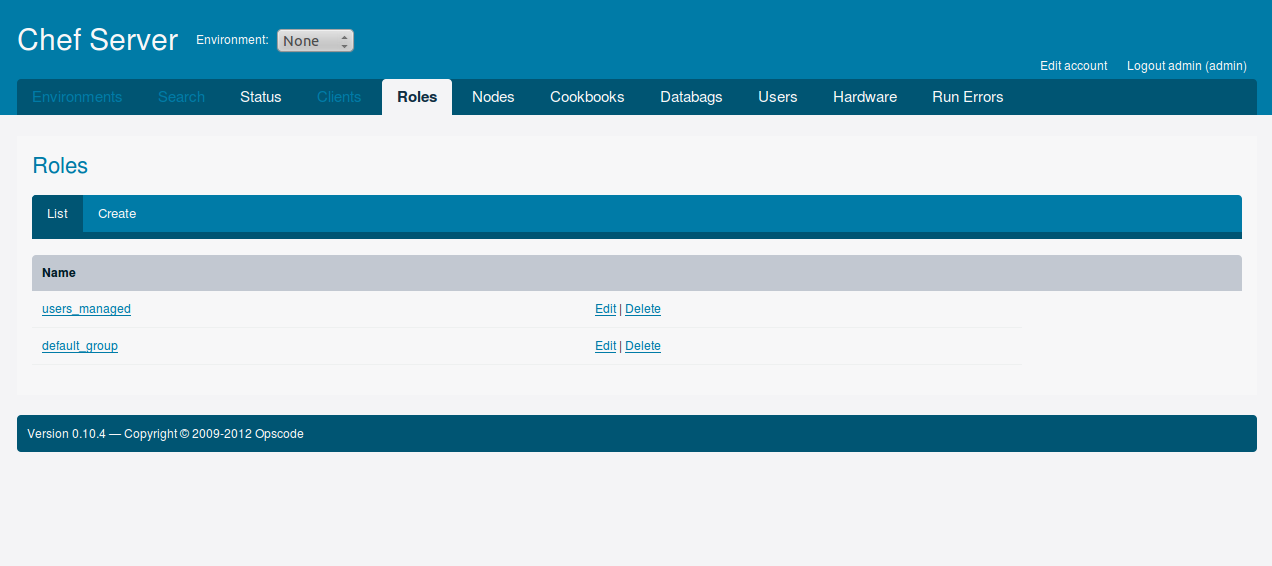Click the Environment: label
The image size is (1272, 566).
pos(232,40)
